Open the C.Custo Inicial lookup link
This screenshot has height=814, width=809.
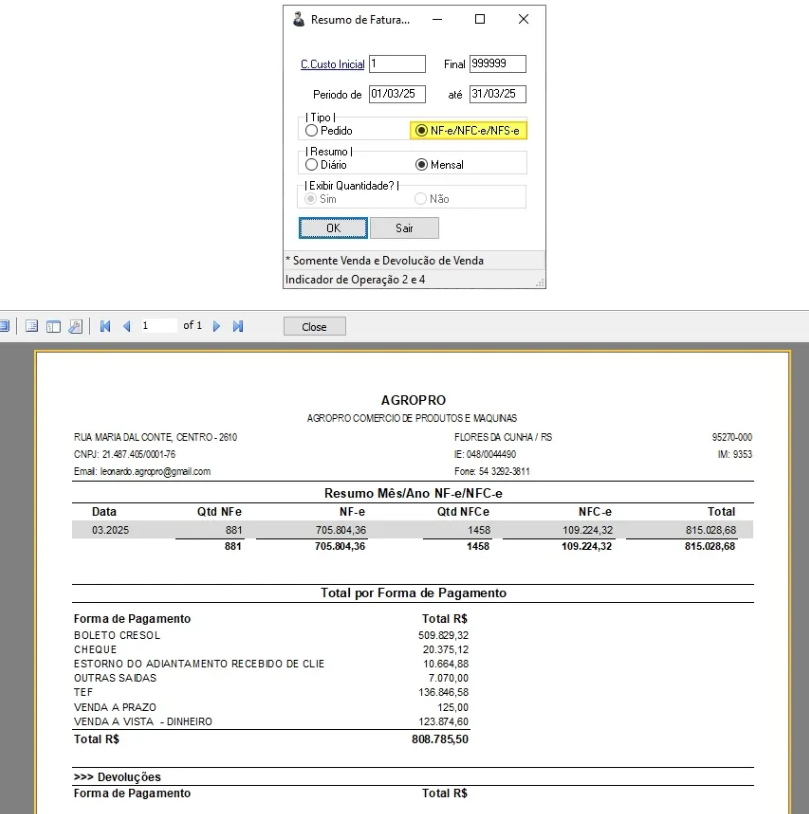pos(332,64)
